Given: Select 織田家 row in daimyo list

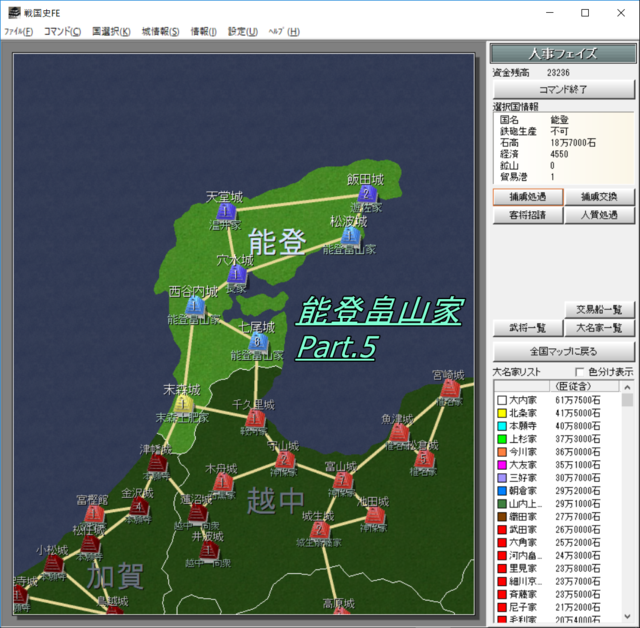Looking at the screenshot, I should (x=558, y=517).
